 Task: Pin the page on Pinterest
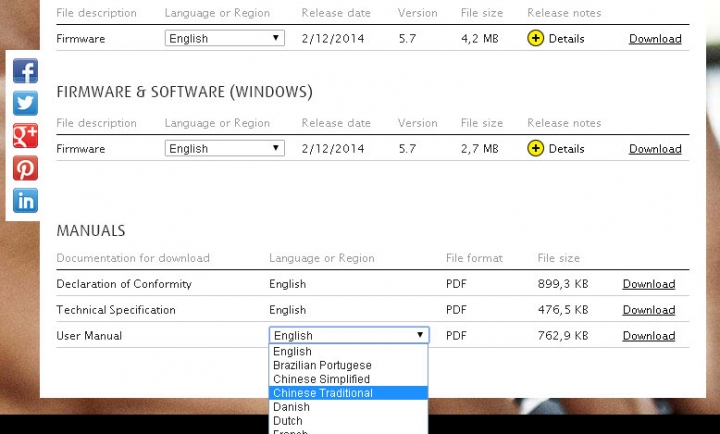pos(25,168)
